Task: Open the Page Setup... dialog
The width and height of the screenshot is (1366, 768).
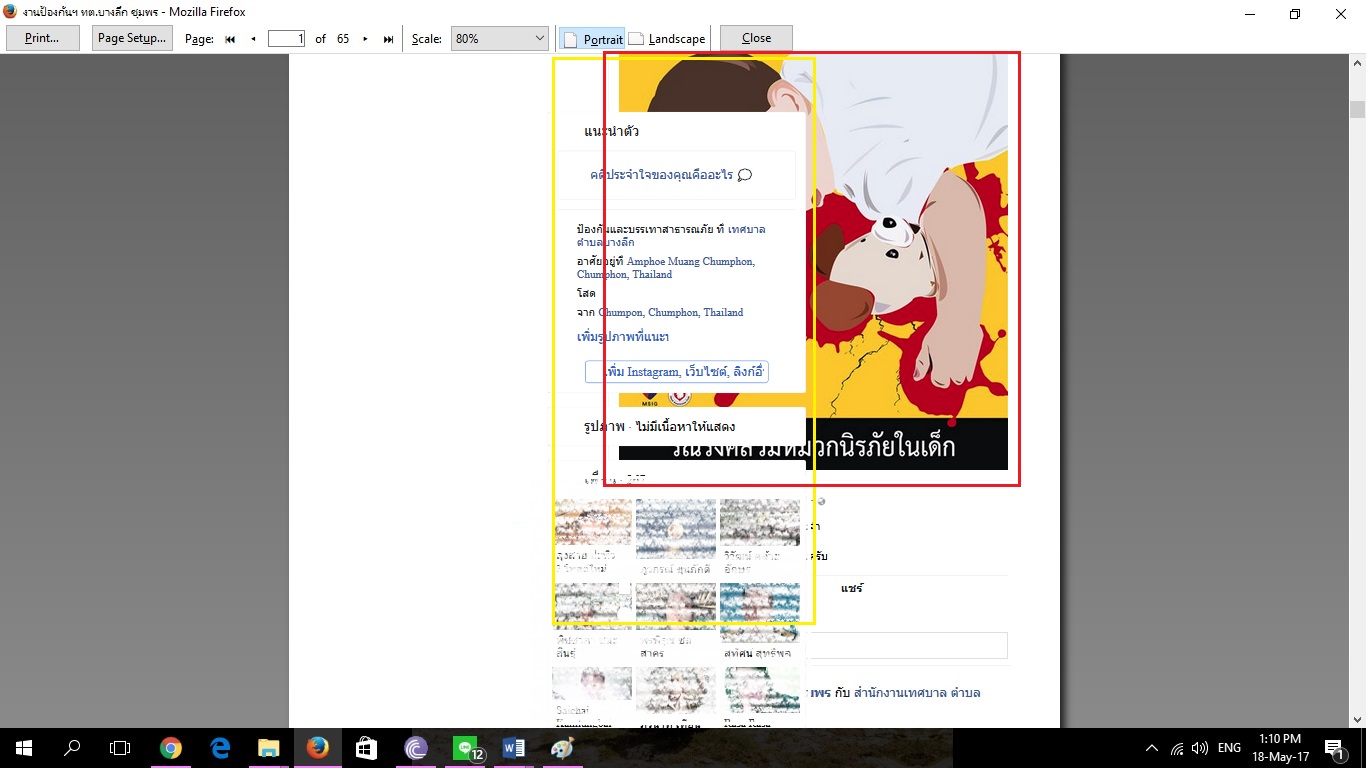Action: point(132,39)
